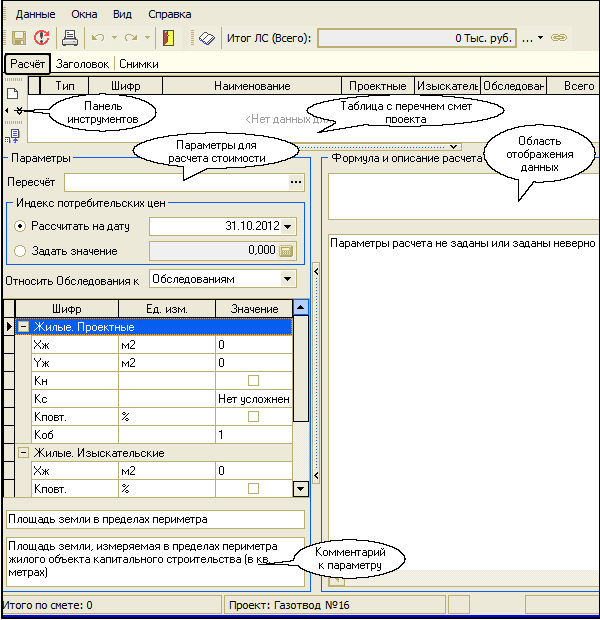Screen dimensions: 600x620
Task: Click the red Refresh icon in toolbar
Action: click(x=42, y=38)
